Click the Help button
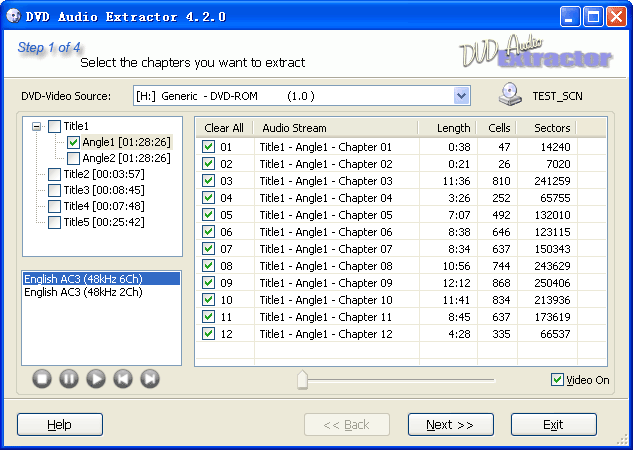The height and width of the screenshot is (450, 633). 60,425
